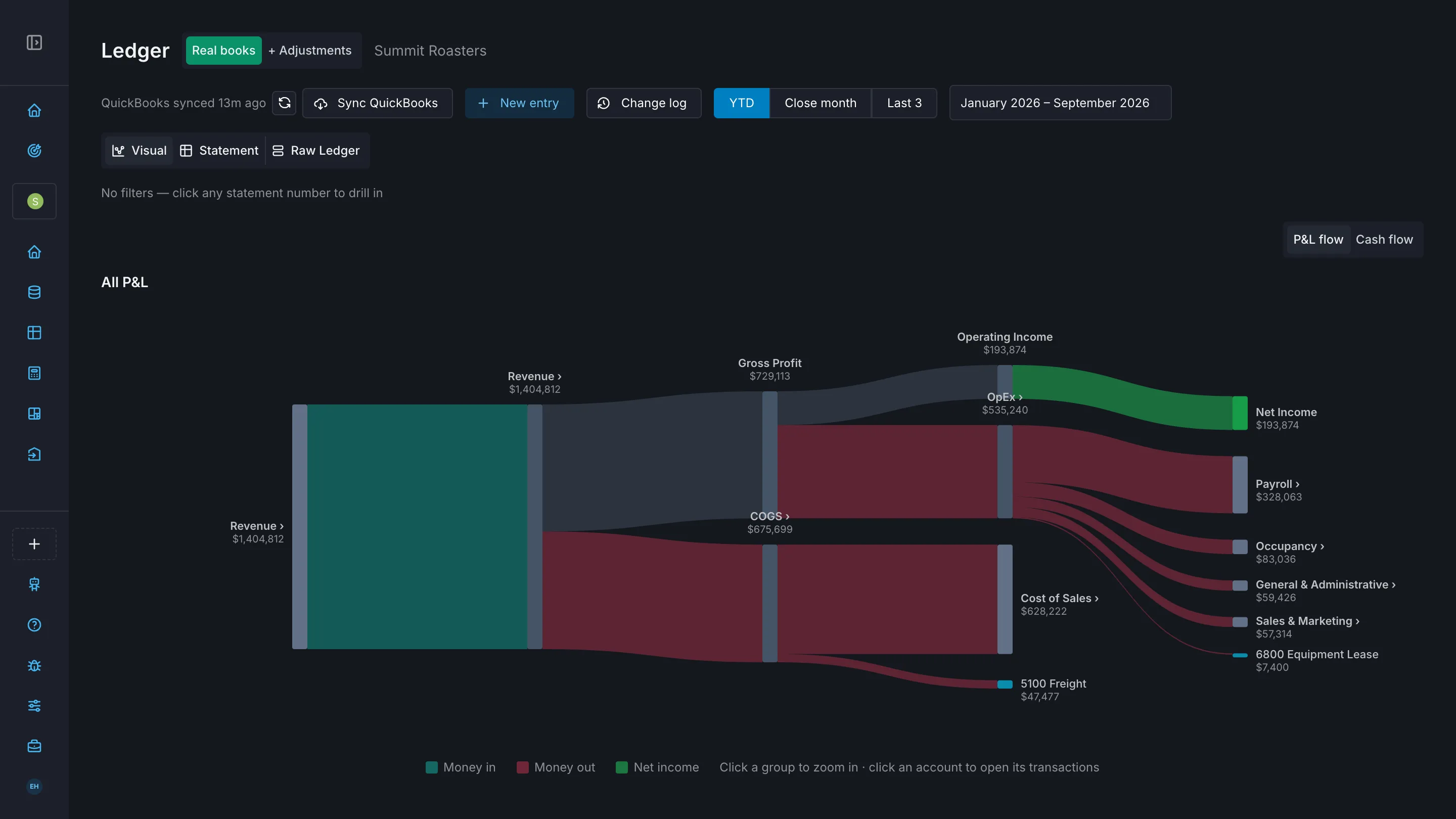Open the robot assistant icon in sidebar
1456x819 pixels.
(x=34, y=584)
